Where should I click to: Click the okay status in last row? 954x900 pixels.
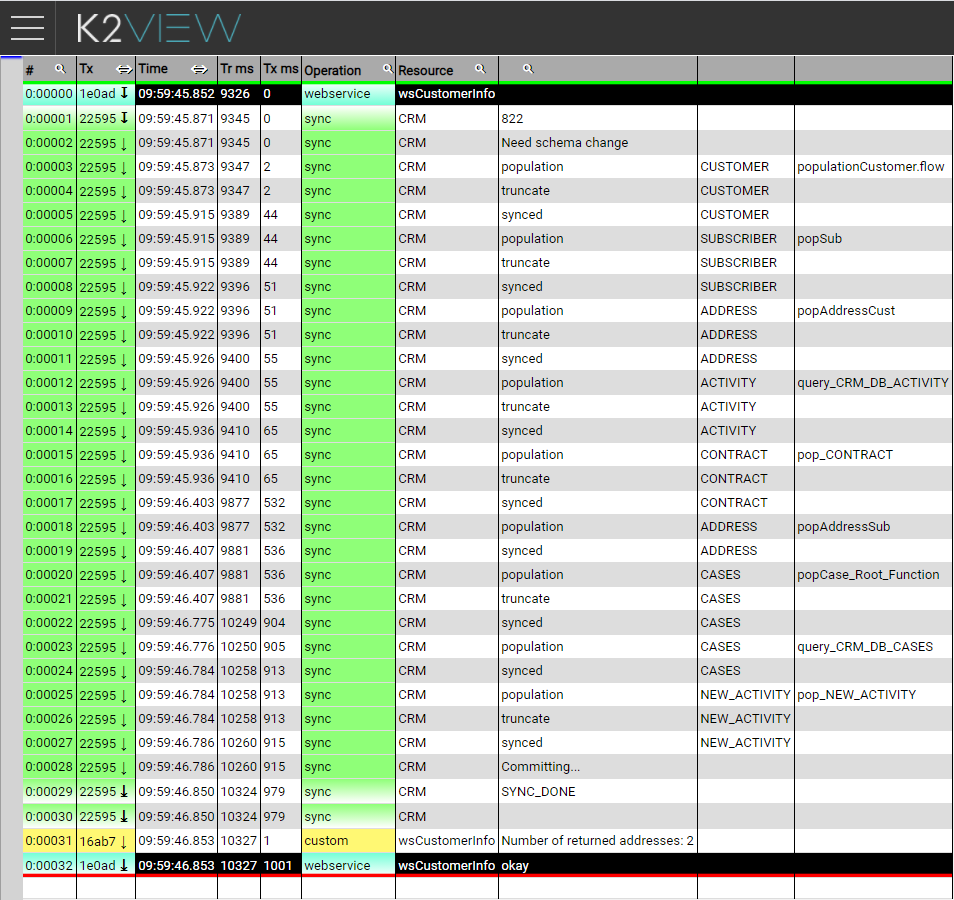coord(515,865)
